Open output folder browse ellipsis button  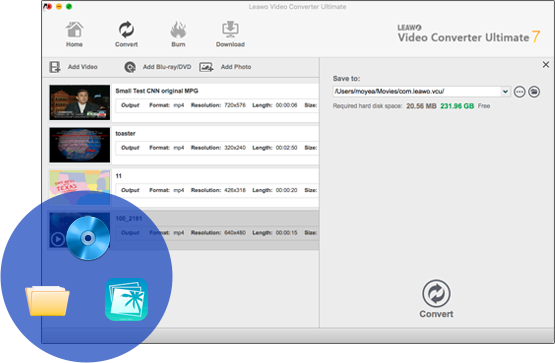coord(519,92)
